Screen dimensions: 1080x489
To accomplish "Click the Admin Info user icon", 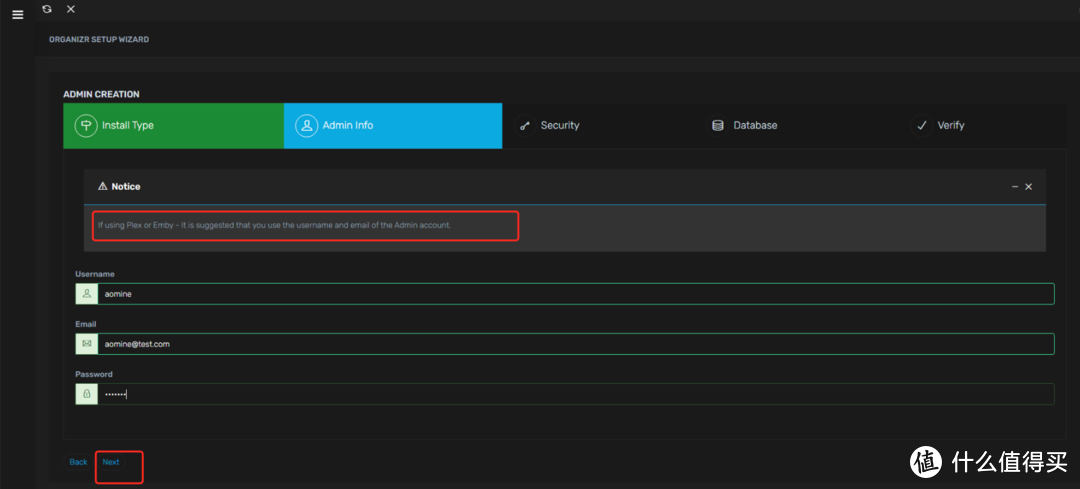I will [306, 126].
